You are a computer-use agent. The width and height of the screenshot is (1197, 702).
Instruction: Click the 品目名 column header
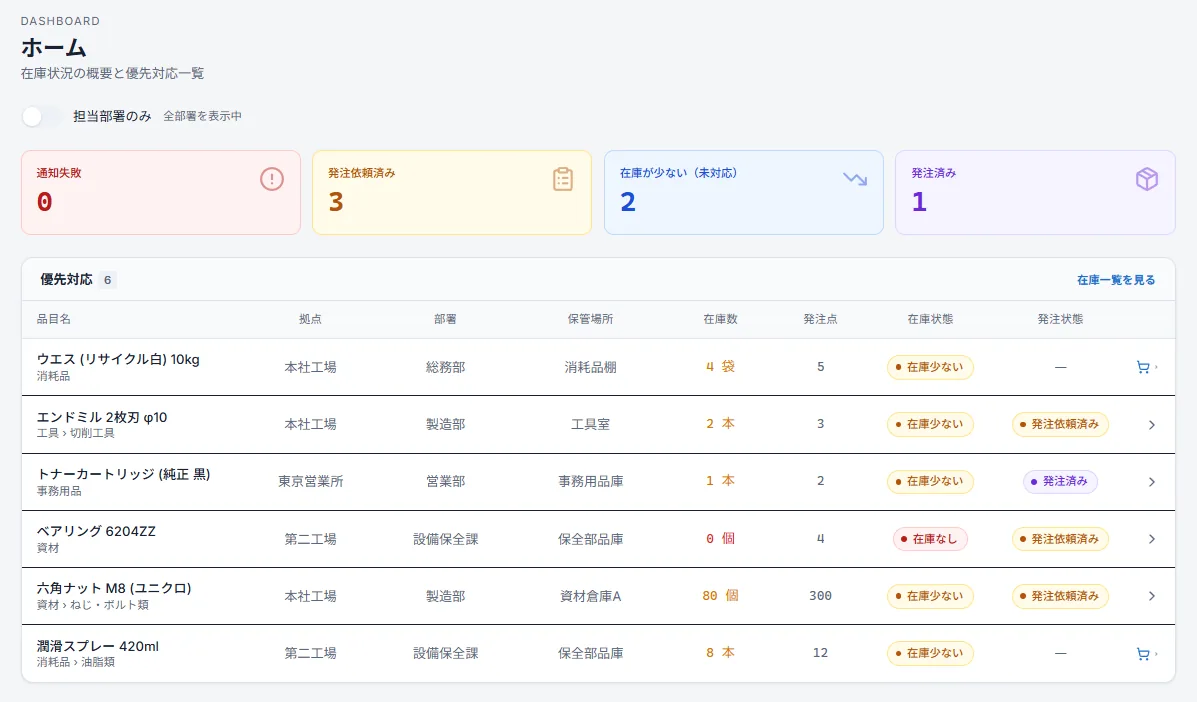pos(53,319)
